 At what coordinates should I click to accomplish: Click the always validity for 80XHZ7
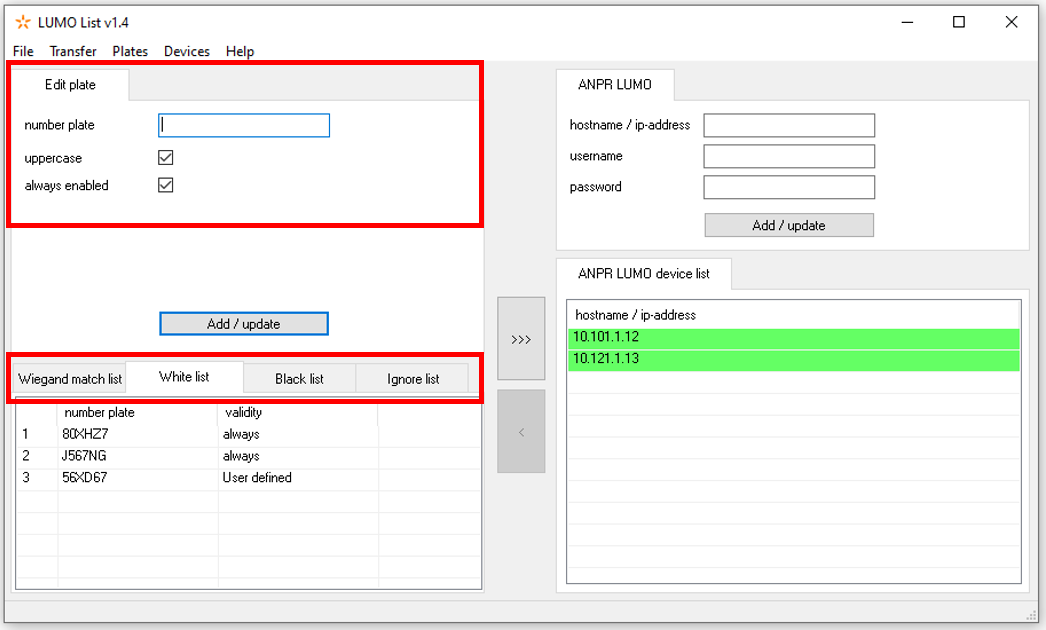(241, 434)
